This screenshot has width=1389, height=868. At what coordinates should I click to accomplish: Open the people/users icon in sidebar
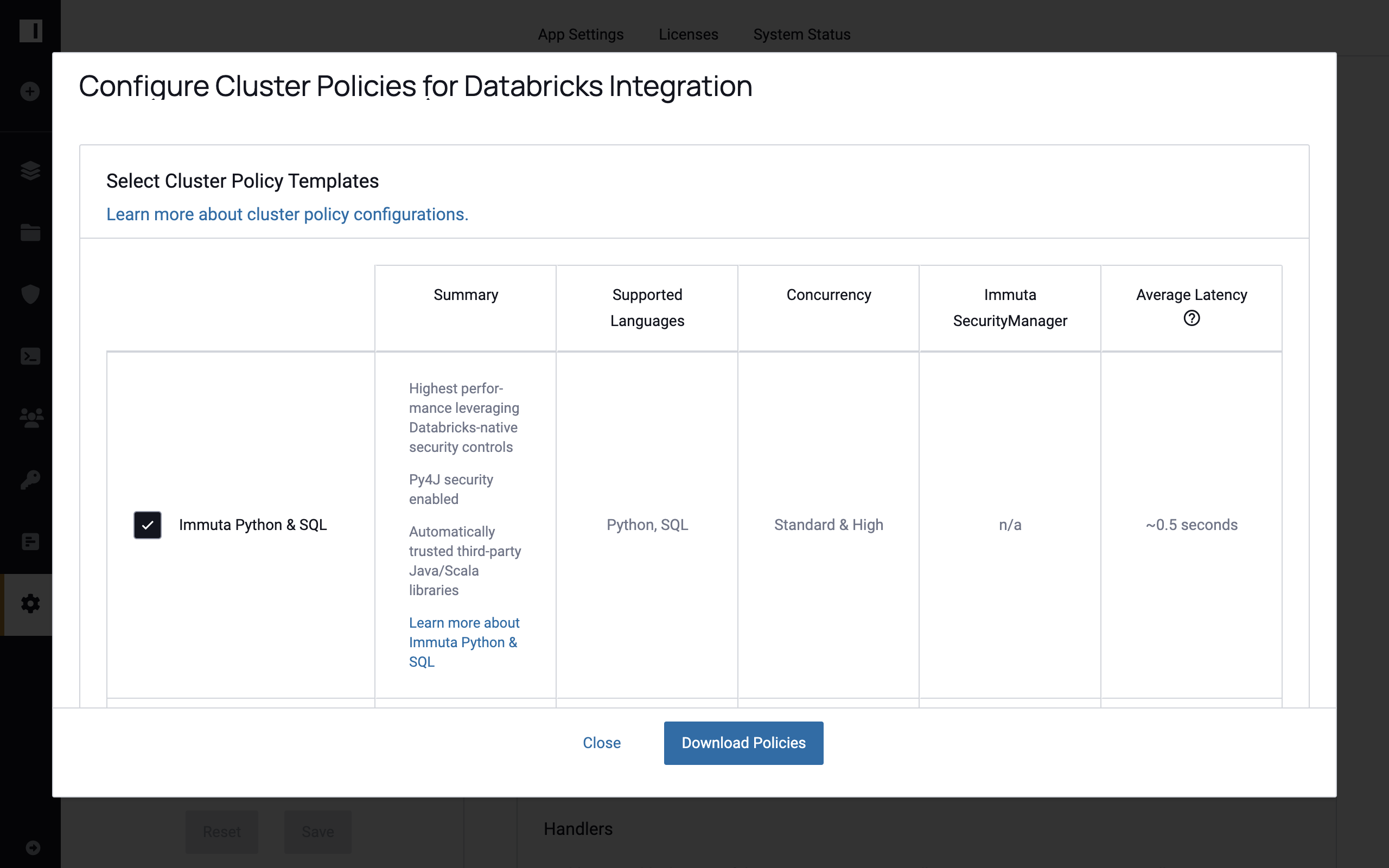coord(31,418)
